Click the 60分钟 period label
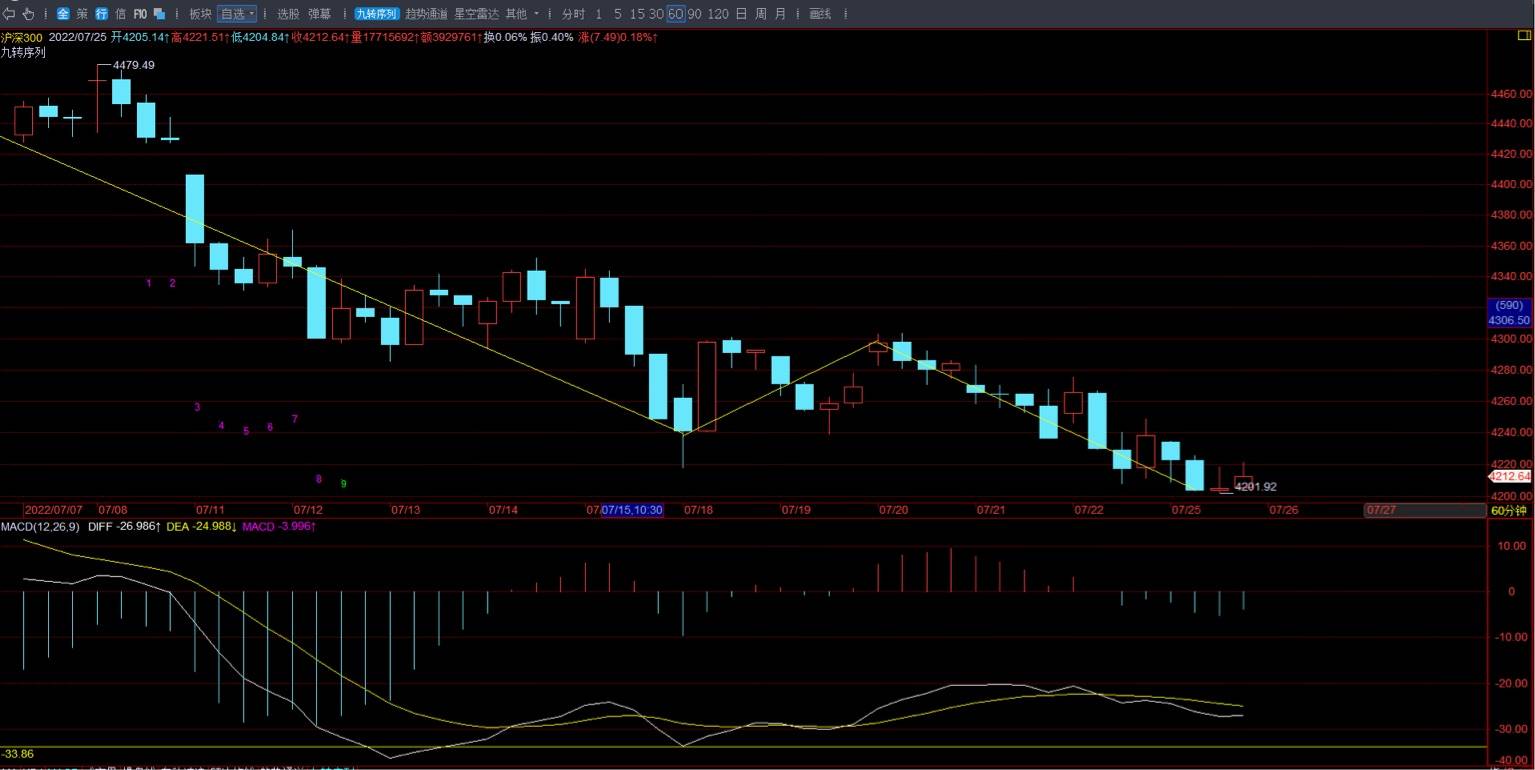Viewport: 1535px width, 770px height. coord(1510,511)
